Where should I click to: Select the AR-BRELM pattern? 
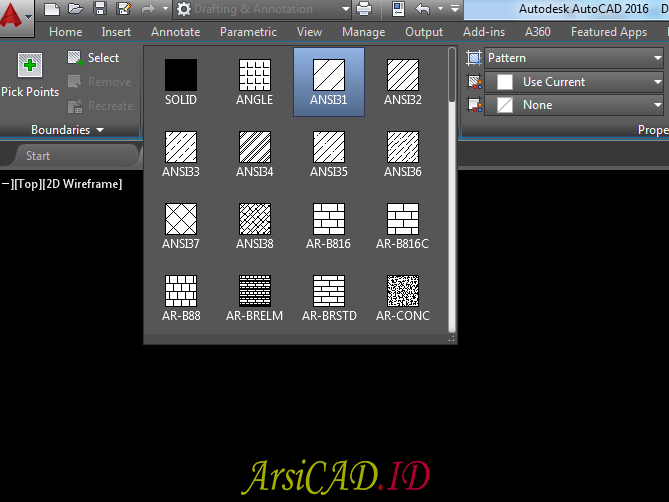click(x=255, y=298)
